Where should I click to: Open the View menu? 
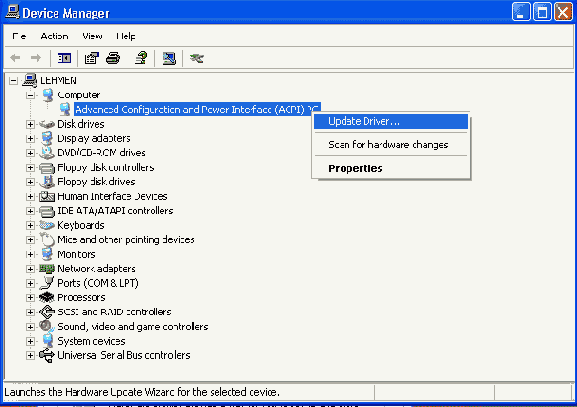click(92, 36)
